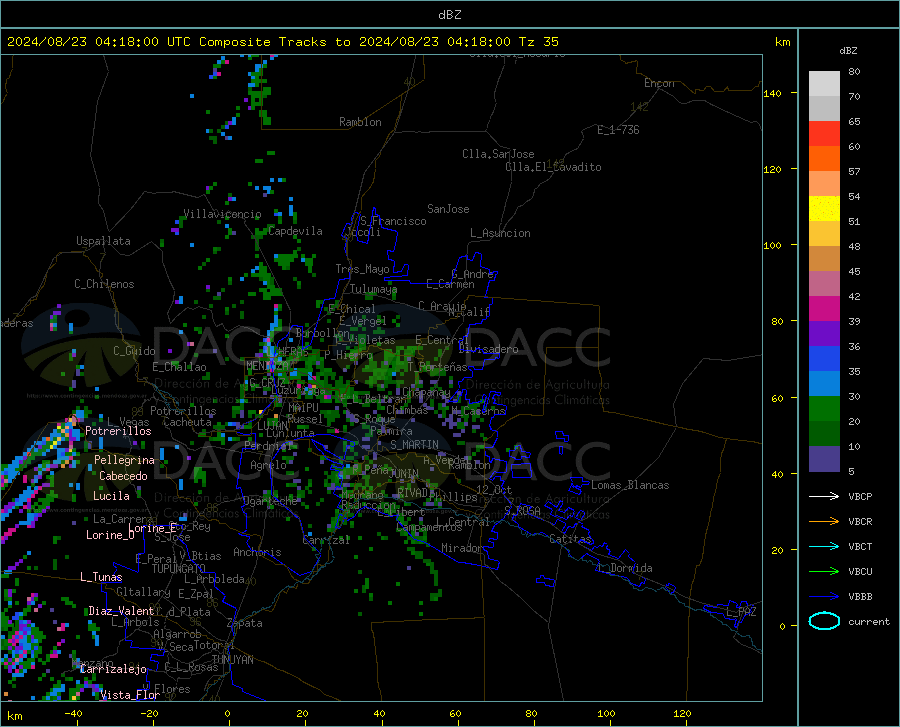This screenshot has height=727, width=900.
Task: Click the Villavicencio place label
Action: 222,214
